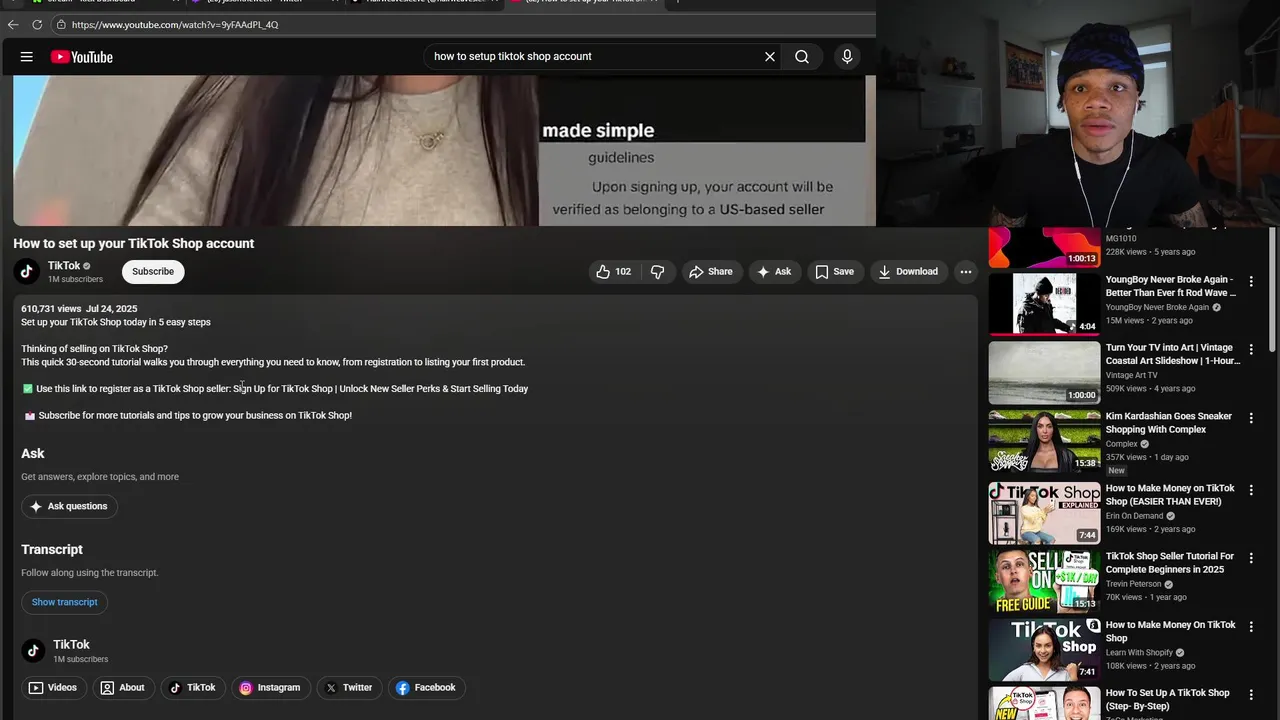1280x720 pixels.
Task: Open options for How To Set Up video
Action: point(1251,695)
